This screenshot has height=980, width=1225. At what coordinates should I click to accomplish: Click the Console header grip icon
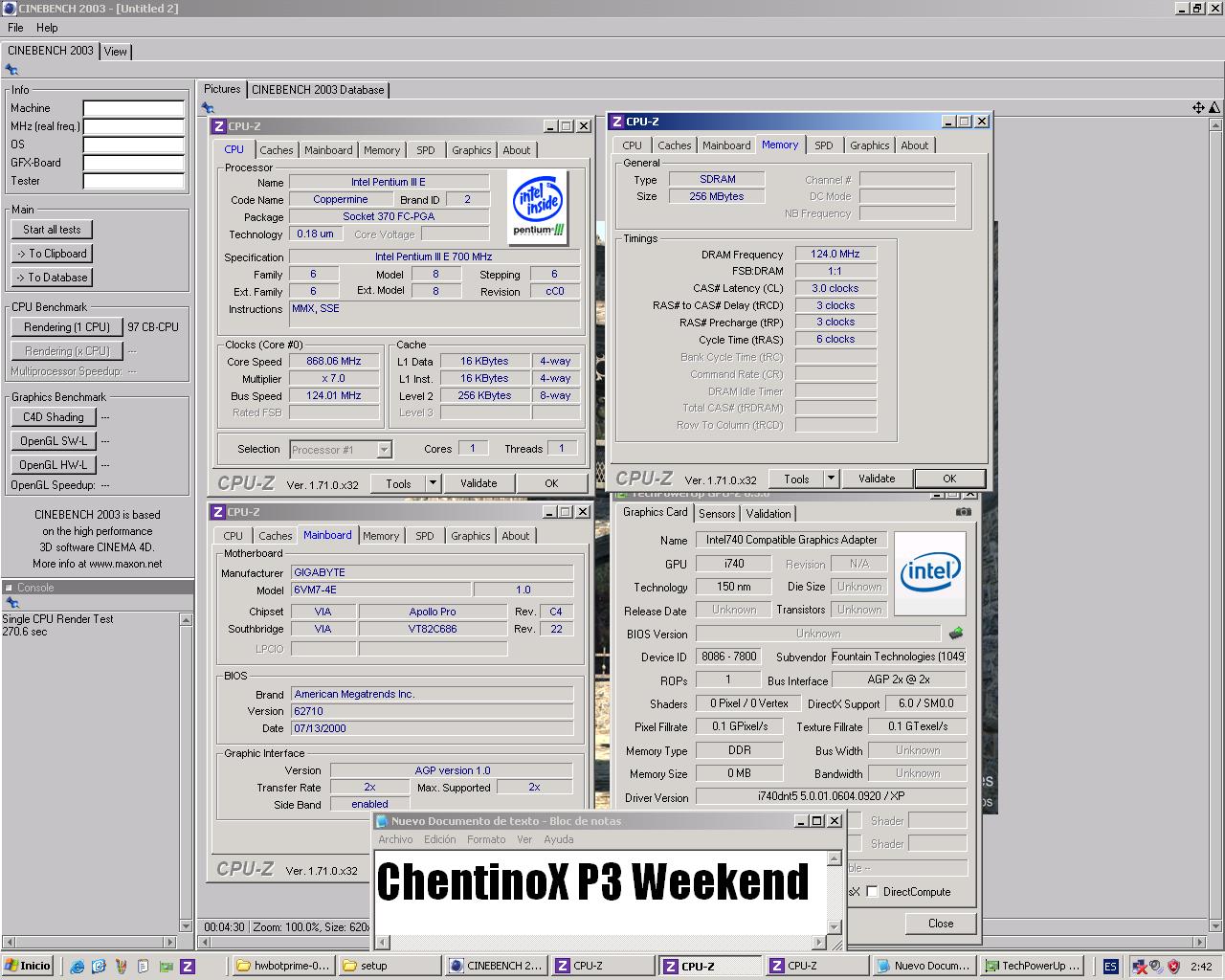9,588
